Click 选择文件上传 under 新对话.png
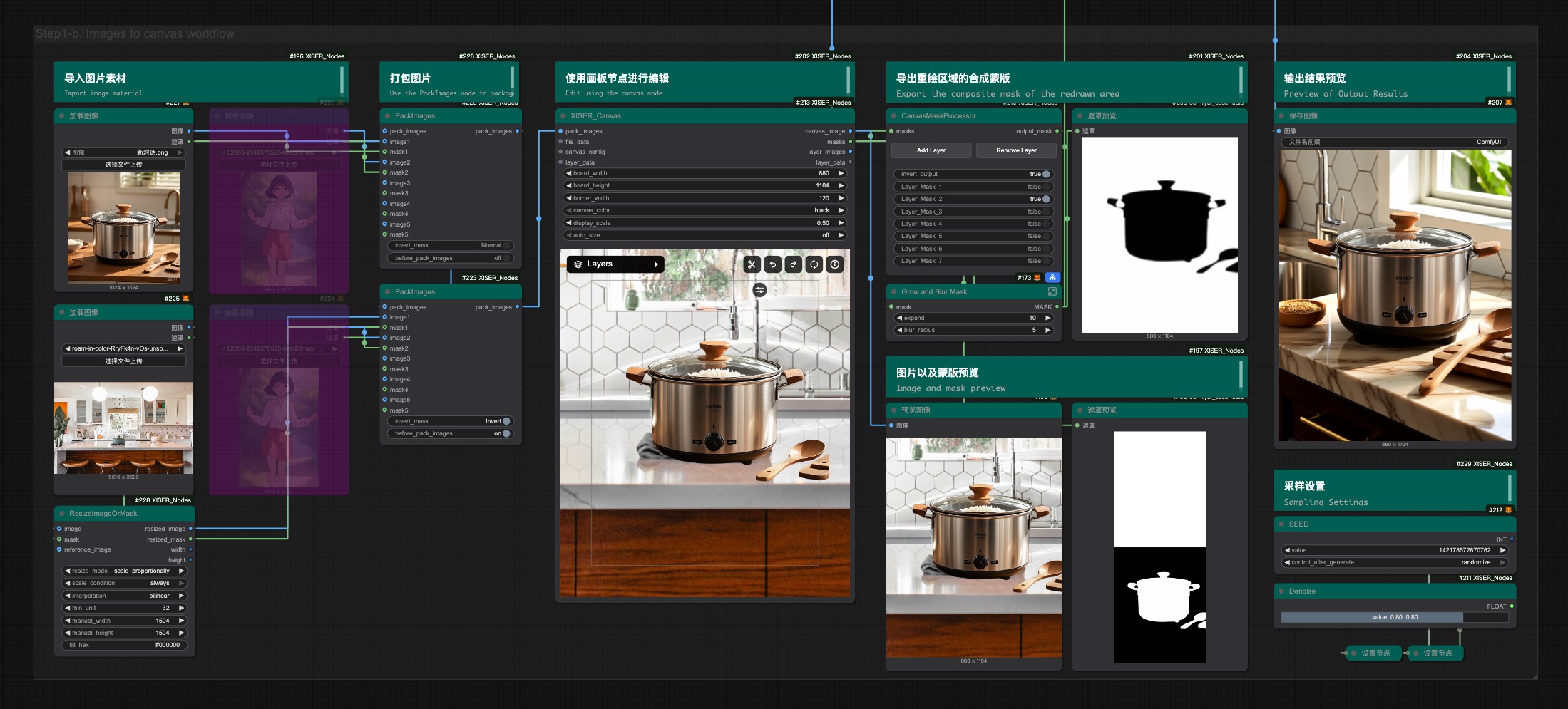 (x=124, y=165)
